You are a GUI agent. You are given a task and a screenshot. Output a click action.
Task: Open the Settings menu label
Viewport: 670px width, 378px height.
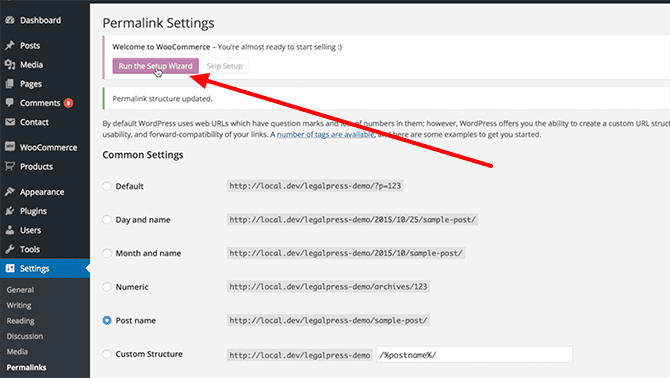[35, 268]
